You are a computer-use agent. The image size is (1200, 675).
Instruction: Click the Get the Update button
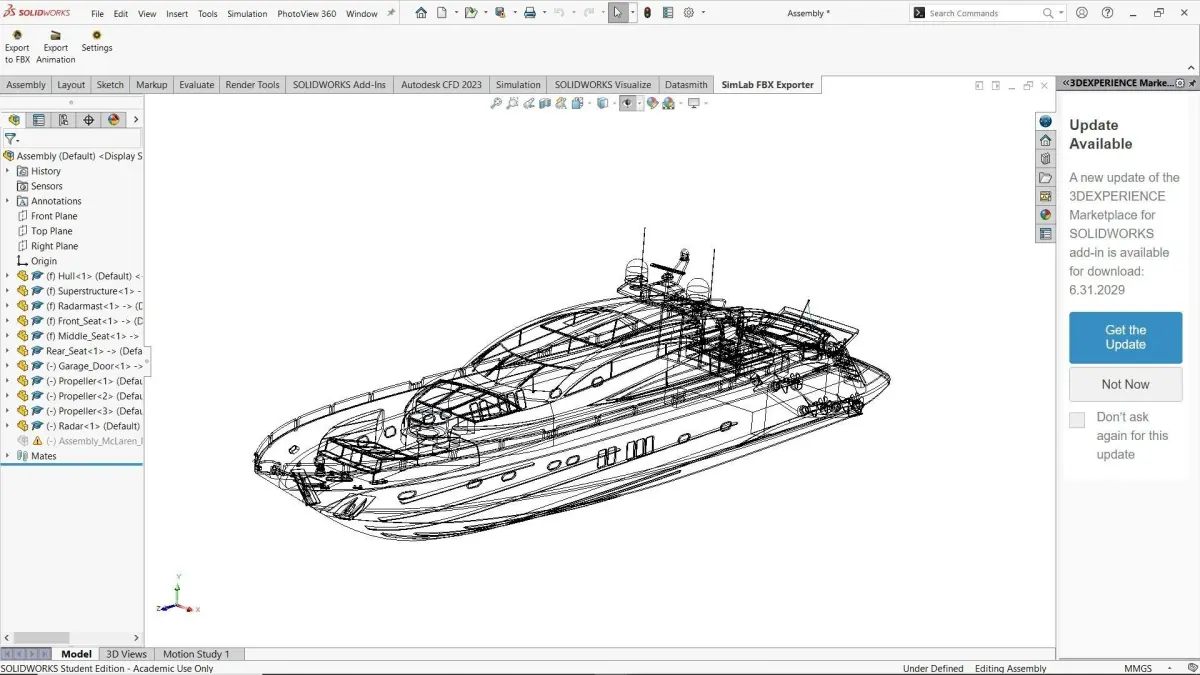[1125, 337]
